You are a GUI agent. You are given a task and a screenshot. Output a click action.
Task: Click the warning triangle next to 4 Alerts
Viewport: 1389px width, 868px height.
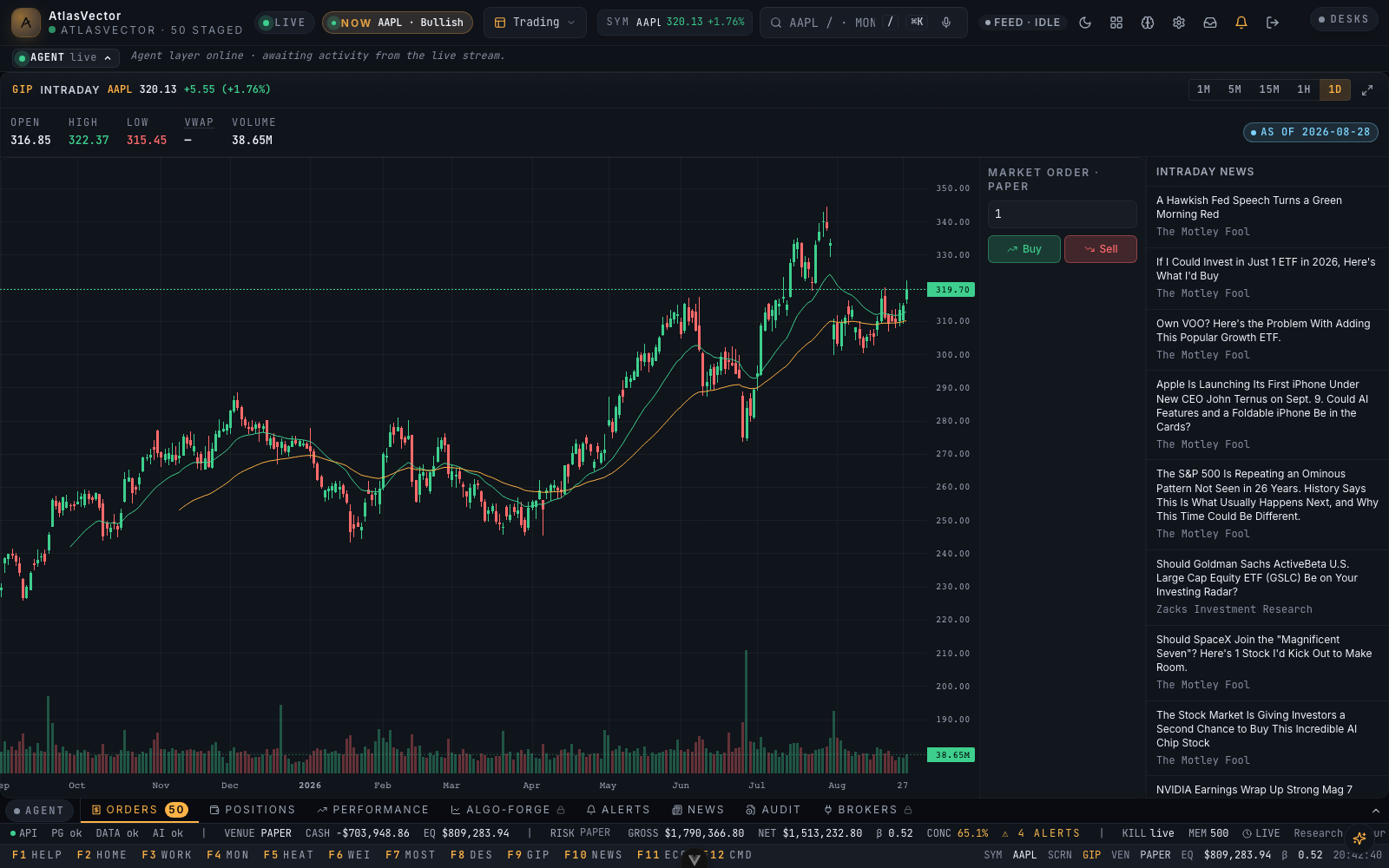pyautogui.click(x=1005, y=833)
